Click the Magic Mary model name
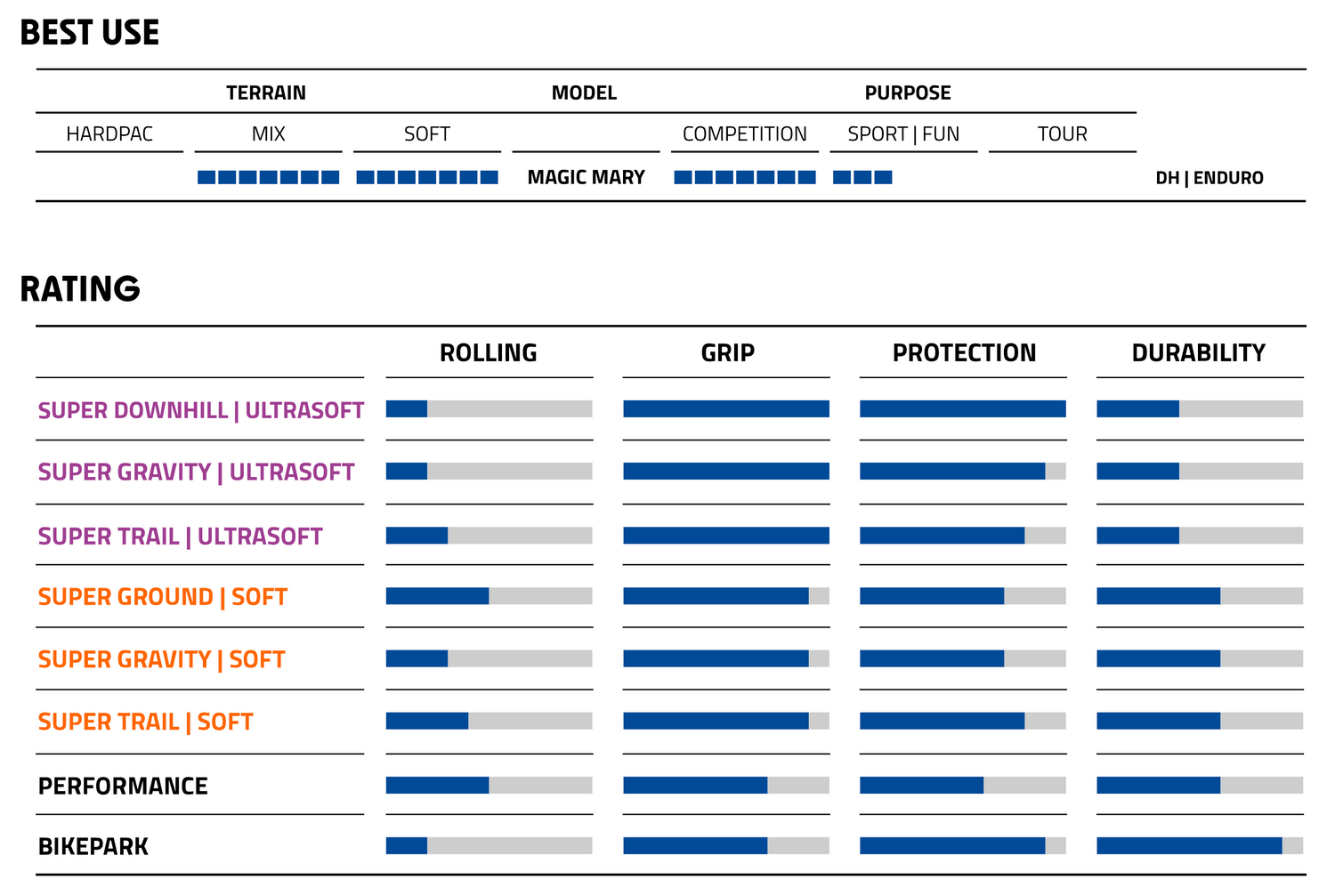1335x896 pixels. click(586, 177)
